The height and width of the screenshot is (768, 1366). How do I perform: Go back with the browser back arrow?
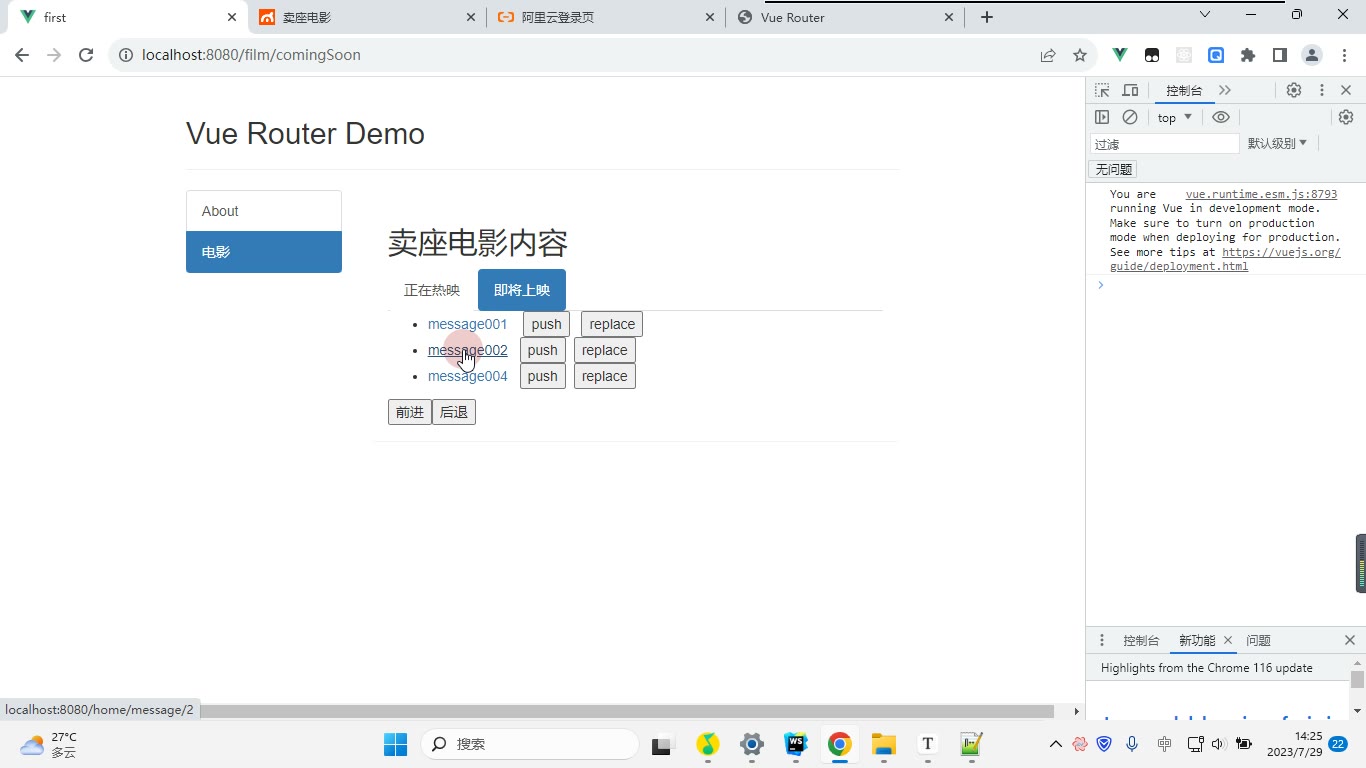(x=22, y=55)
